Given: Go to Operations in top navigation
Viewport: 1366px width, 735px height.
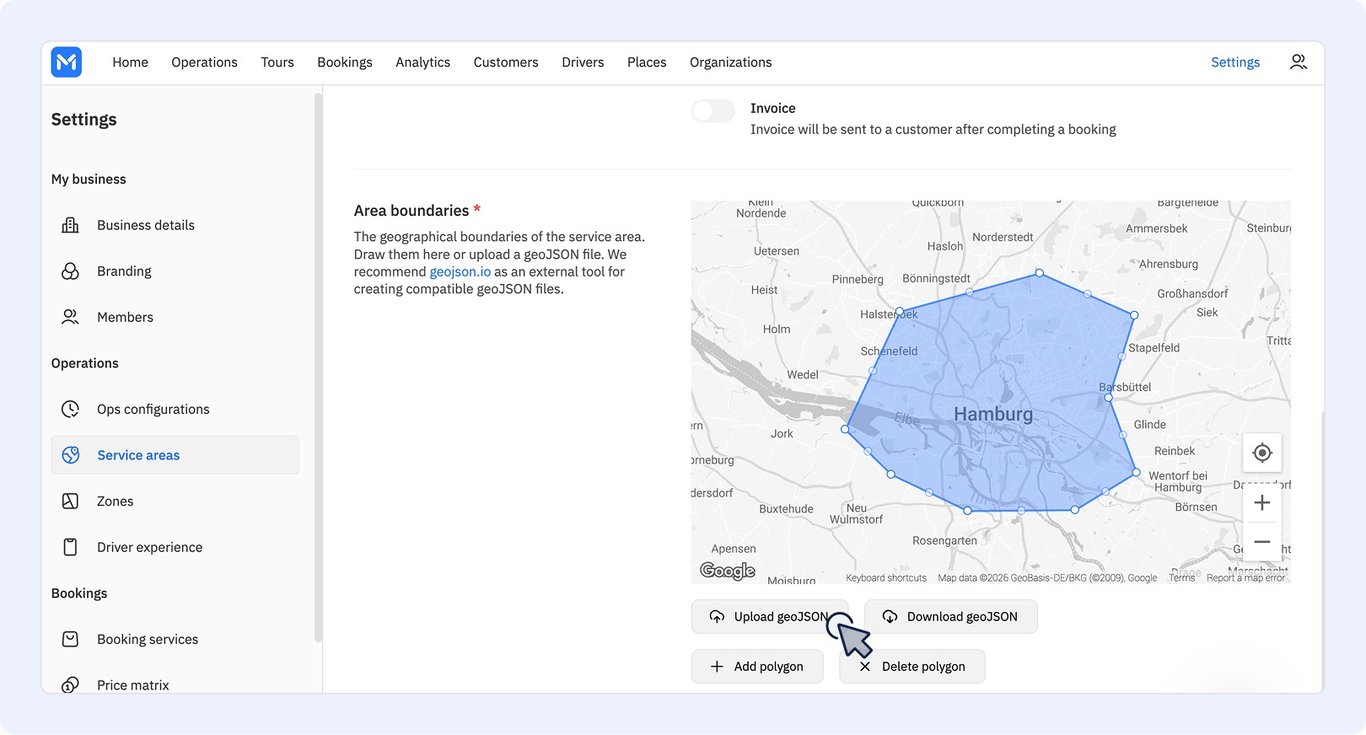Looking at the screenshot, I should coord(204,62).
